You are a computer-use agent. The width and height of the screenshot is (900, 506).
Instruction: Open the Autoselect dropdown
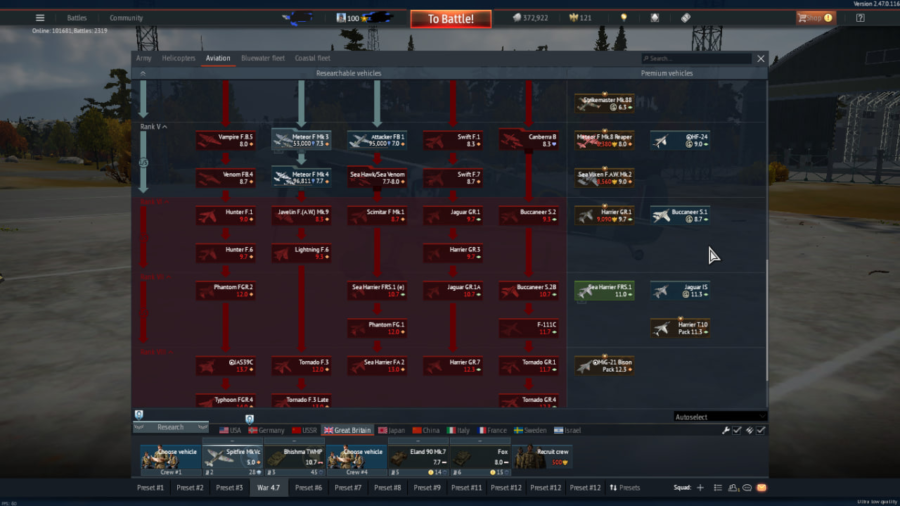click(x=718, y=416)
